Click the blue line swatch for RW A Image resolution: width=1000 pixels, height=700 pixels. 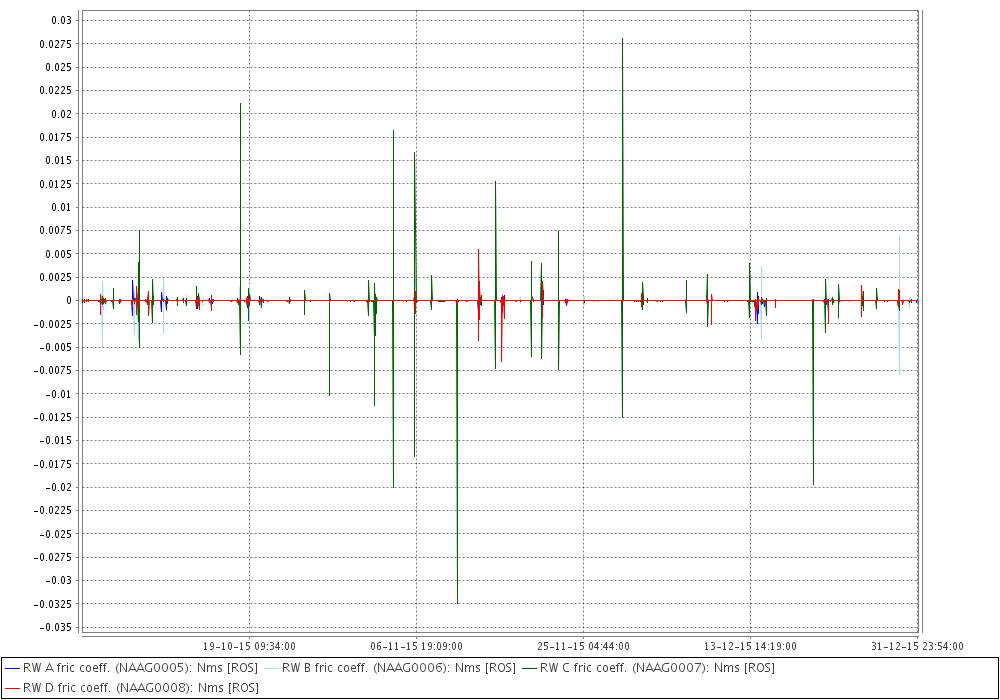[12, 669]
